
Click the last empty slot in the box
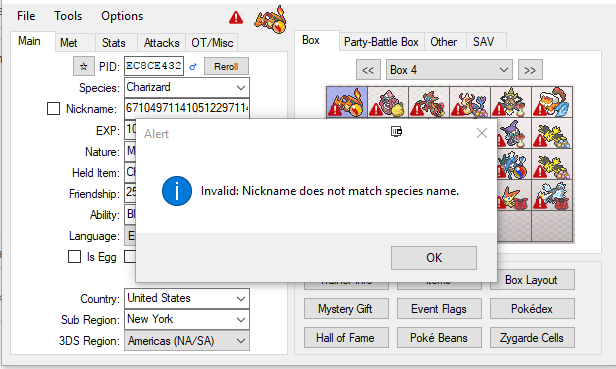tap(552, 226)
